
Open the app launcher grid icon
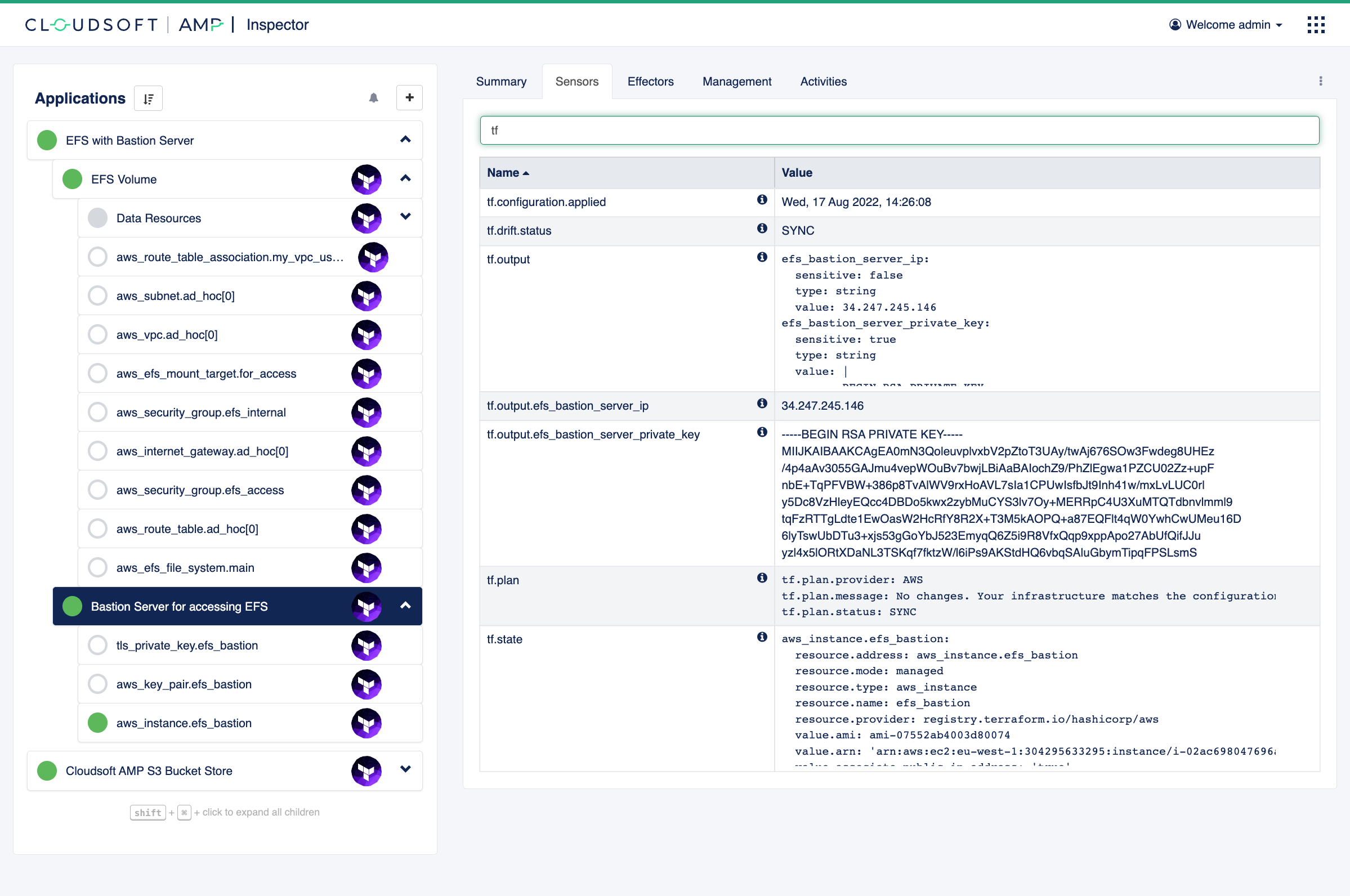(x=1316, y=25)
